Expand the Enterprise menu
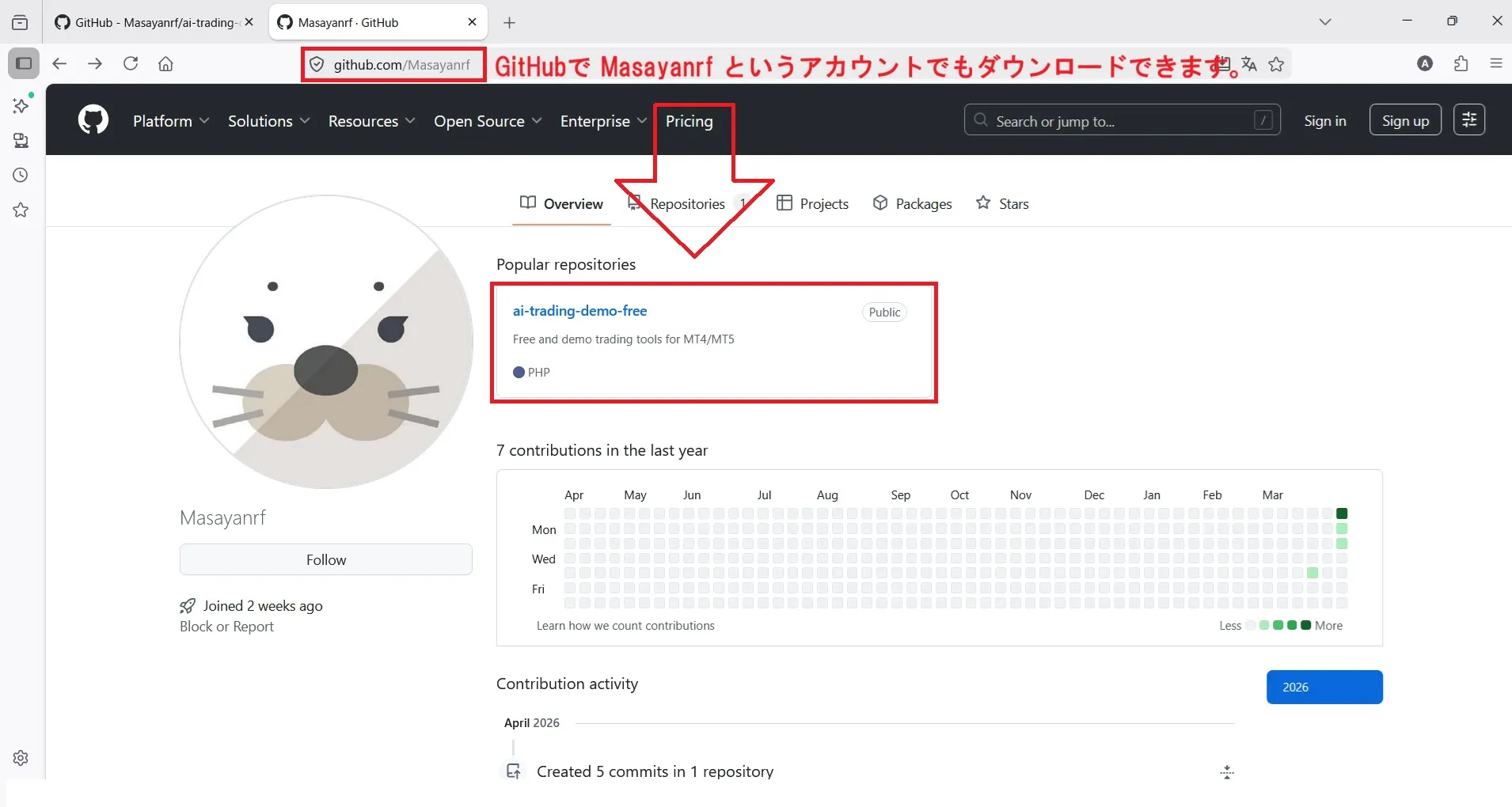The image size is (1512, 807). tap(603, 121)
